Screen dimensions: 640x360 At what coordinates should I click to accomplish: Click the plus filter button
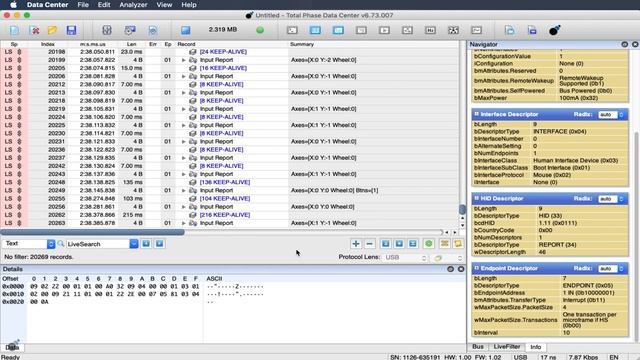pyautogui.click(x=356, y=244)
